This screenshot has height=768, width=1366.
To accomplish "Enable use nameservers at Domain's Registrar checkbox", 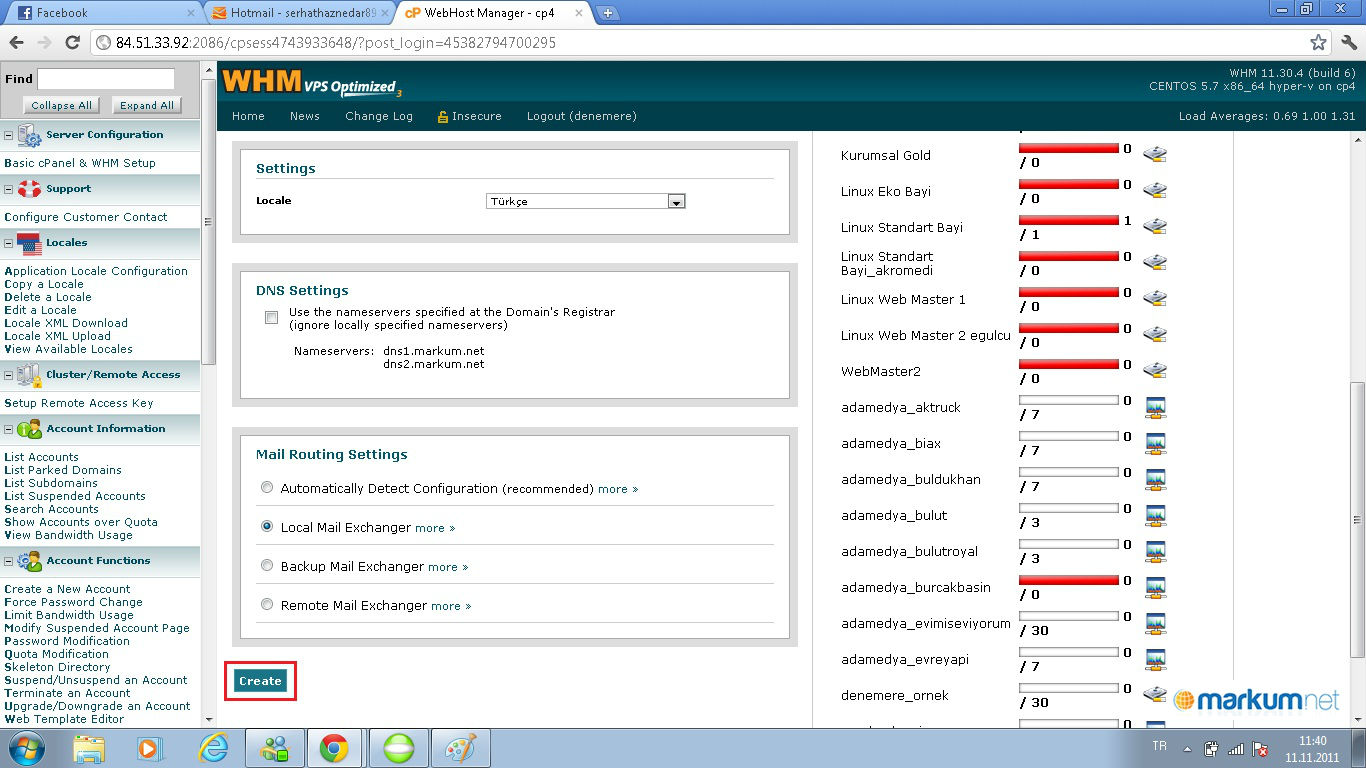I will coord(271,317).
